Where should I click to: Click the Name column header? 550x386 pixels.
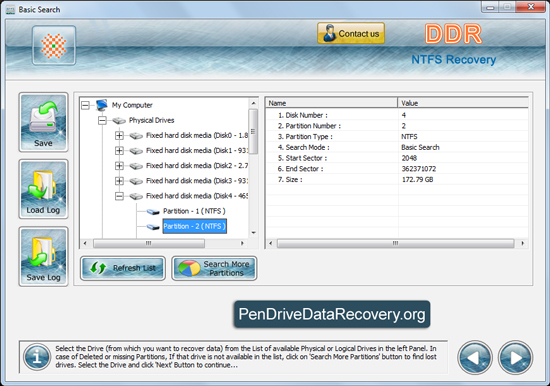331,103
